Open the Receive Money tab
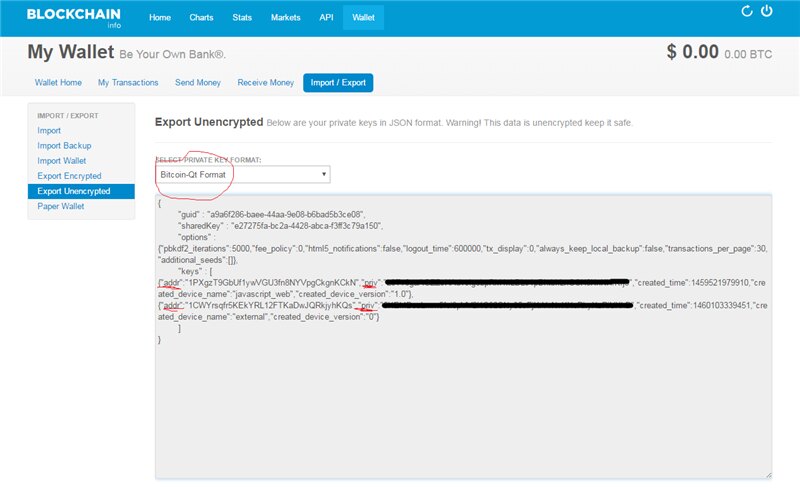The width and height of the screenshot is (800, 488). pos(265,82)
